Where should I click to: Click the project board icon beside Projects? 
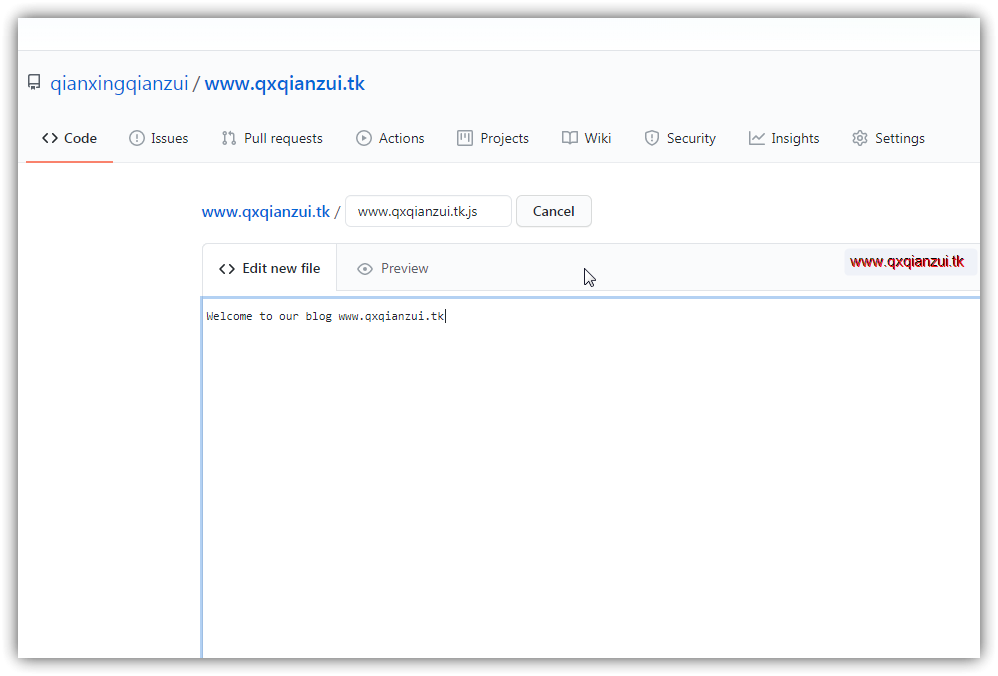pyautogui.click(x=464, y=138)
